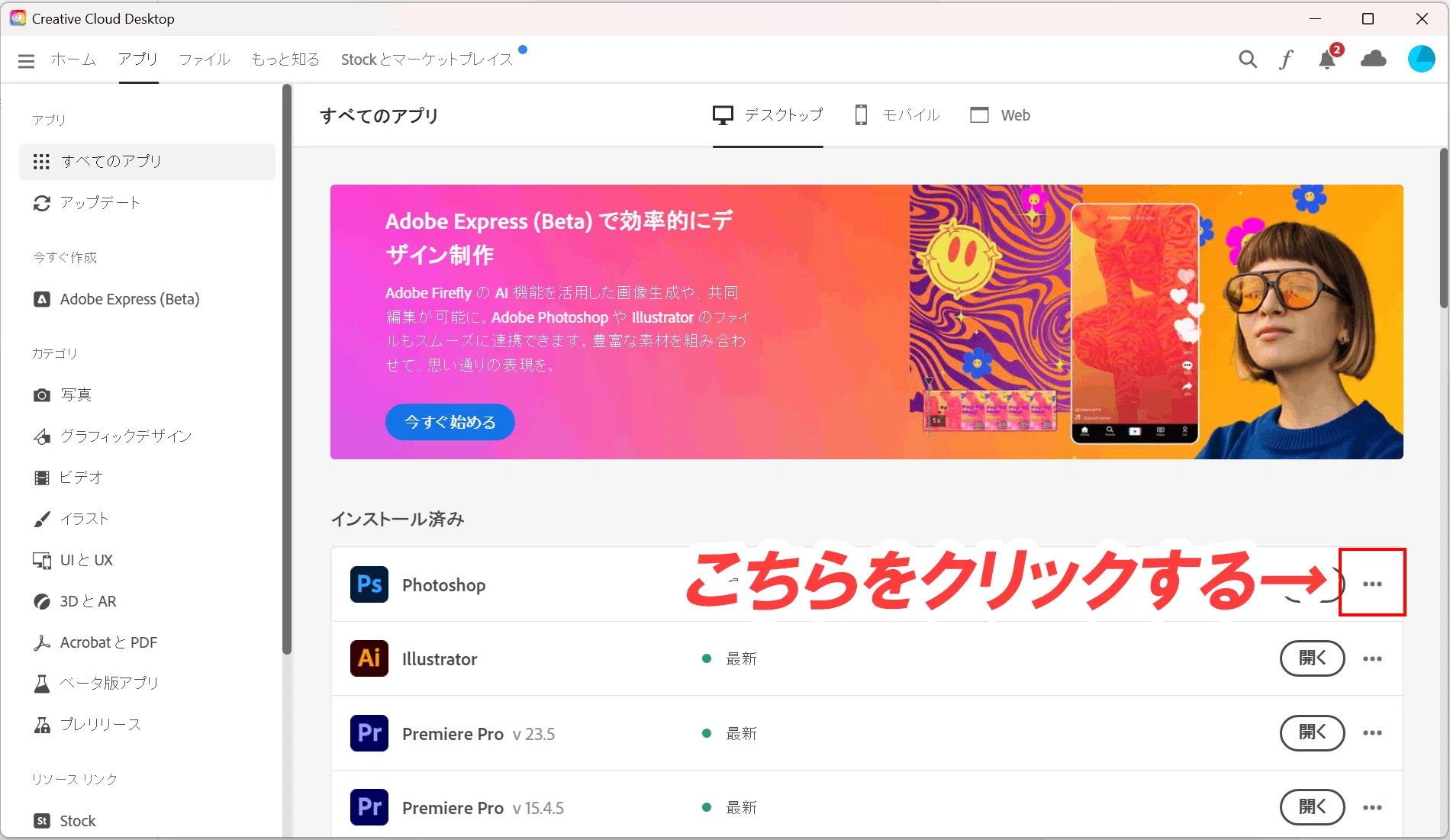1450x840 pixels.
Task: Click 開く for Premiere Pro v 23.5
Action: pos(1312,733)
